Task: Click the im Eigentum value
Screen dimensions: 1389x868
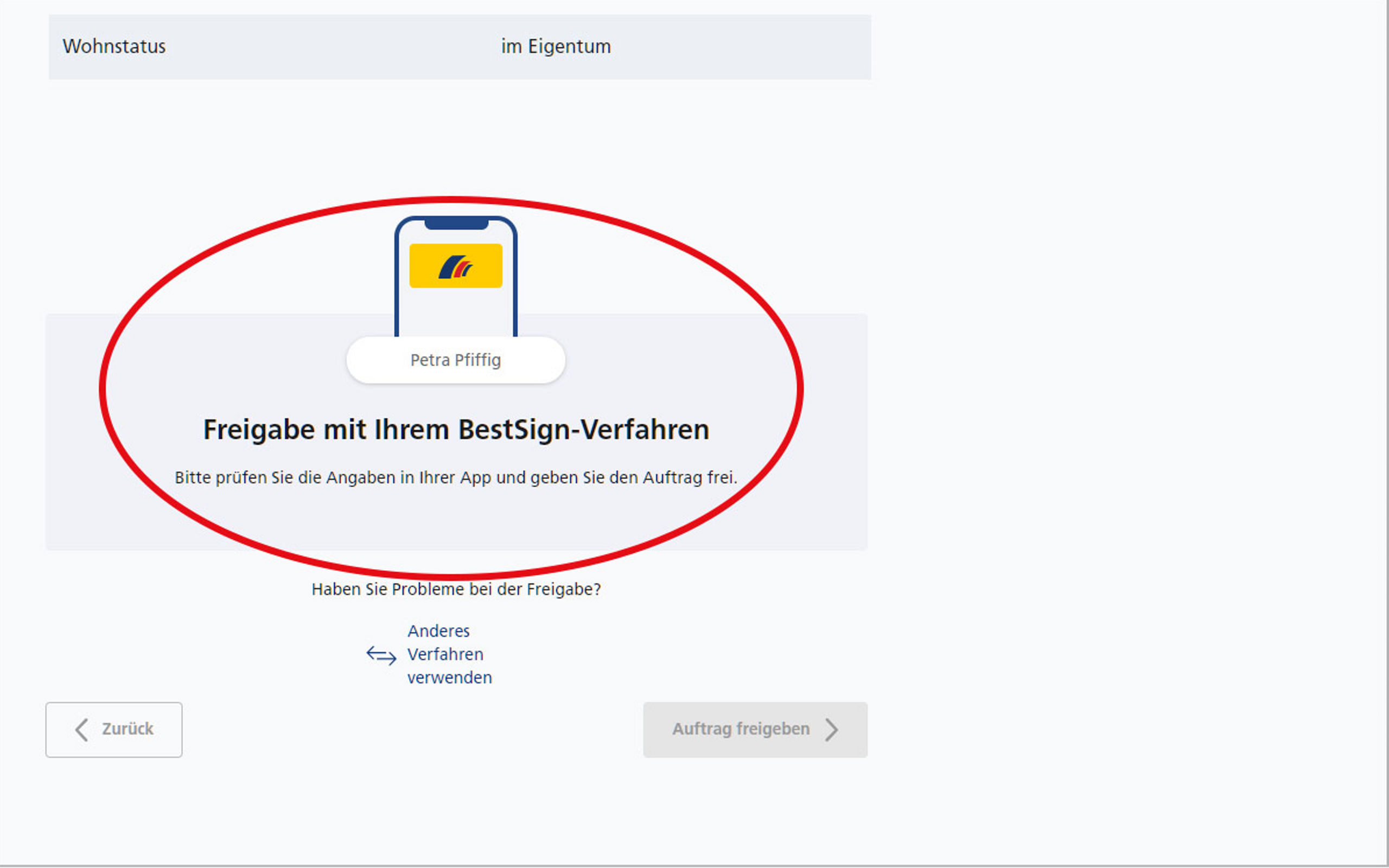Action: [x=556, y=46]
